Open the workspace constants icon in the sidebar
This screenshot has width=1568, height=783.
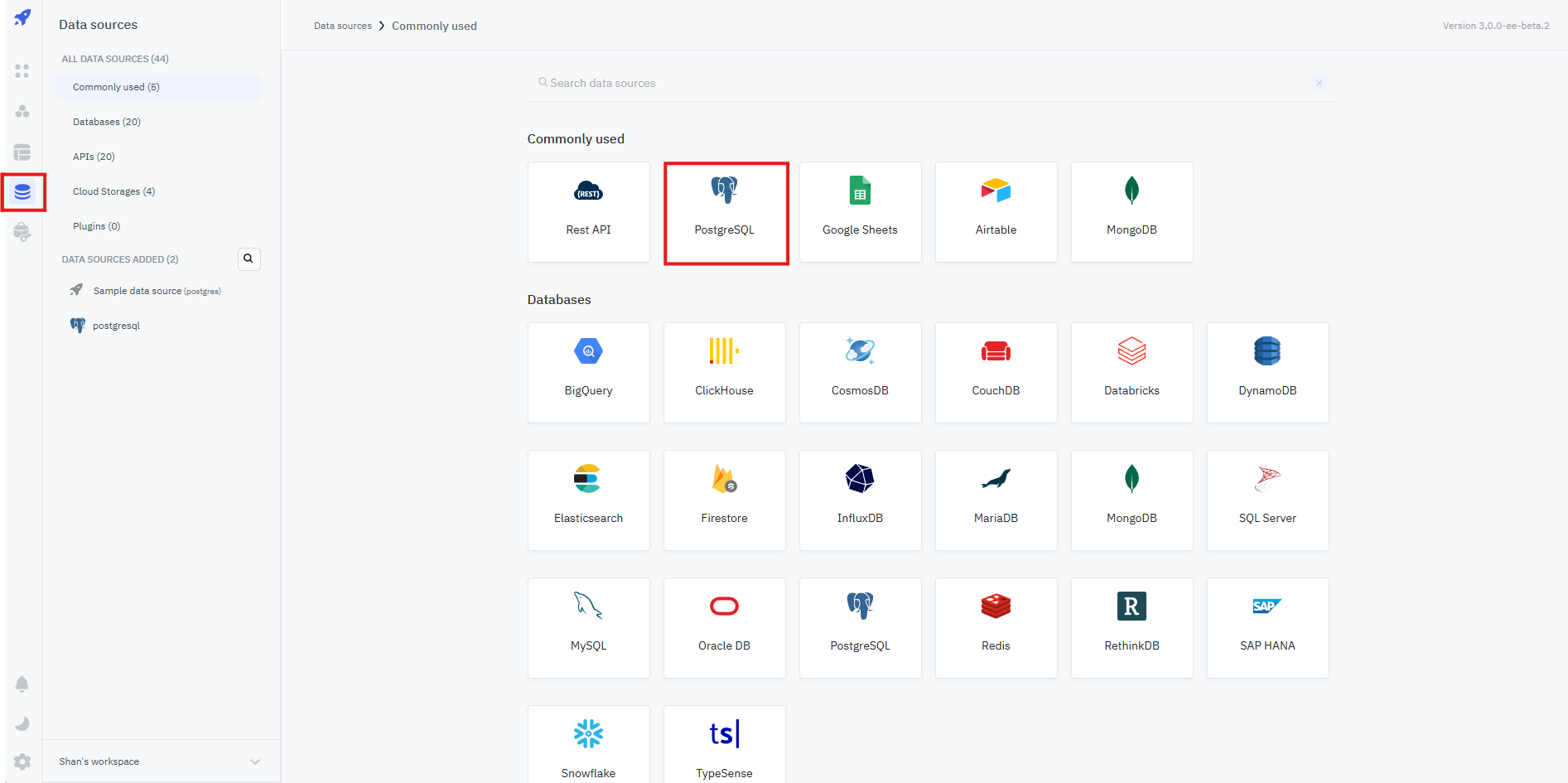(x=22, y=233)
